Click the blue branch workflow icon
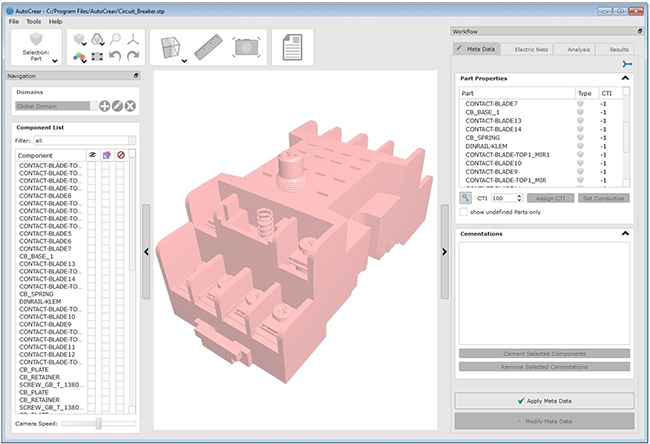The image size is (650, 444). coord(627,64)
